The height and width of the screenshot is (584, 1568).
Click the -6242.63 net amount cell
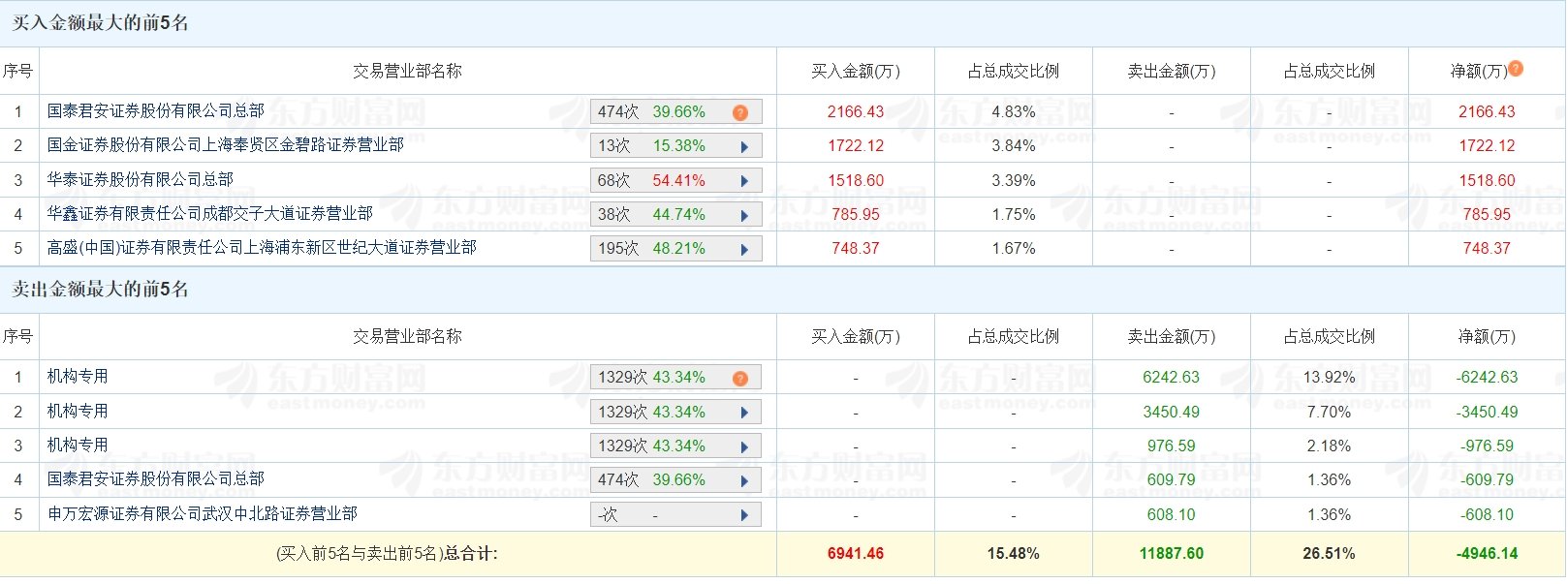[x=1488, y=378]
